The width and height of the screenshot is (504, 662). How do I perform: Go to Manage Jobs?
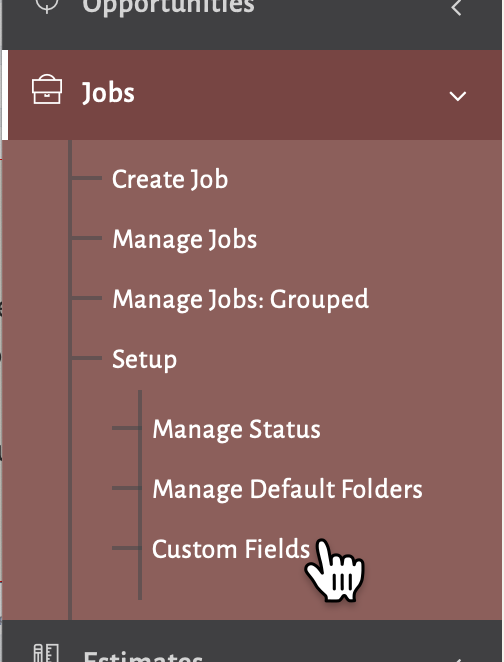tap(184, 239)
